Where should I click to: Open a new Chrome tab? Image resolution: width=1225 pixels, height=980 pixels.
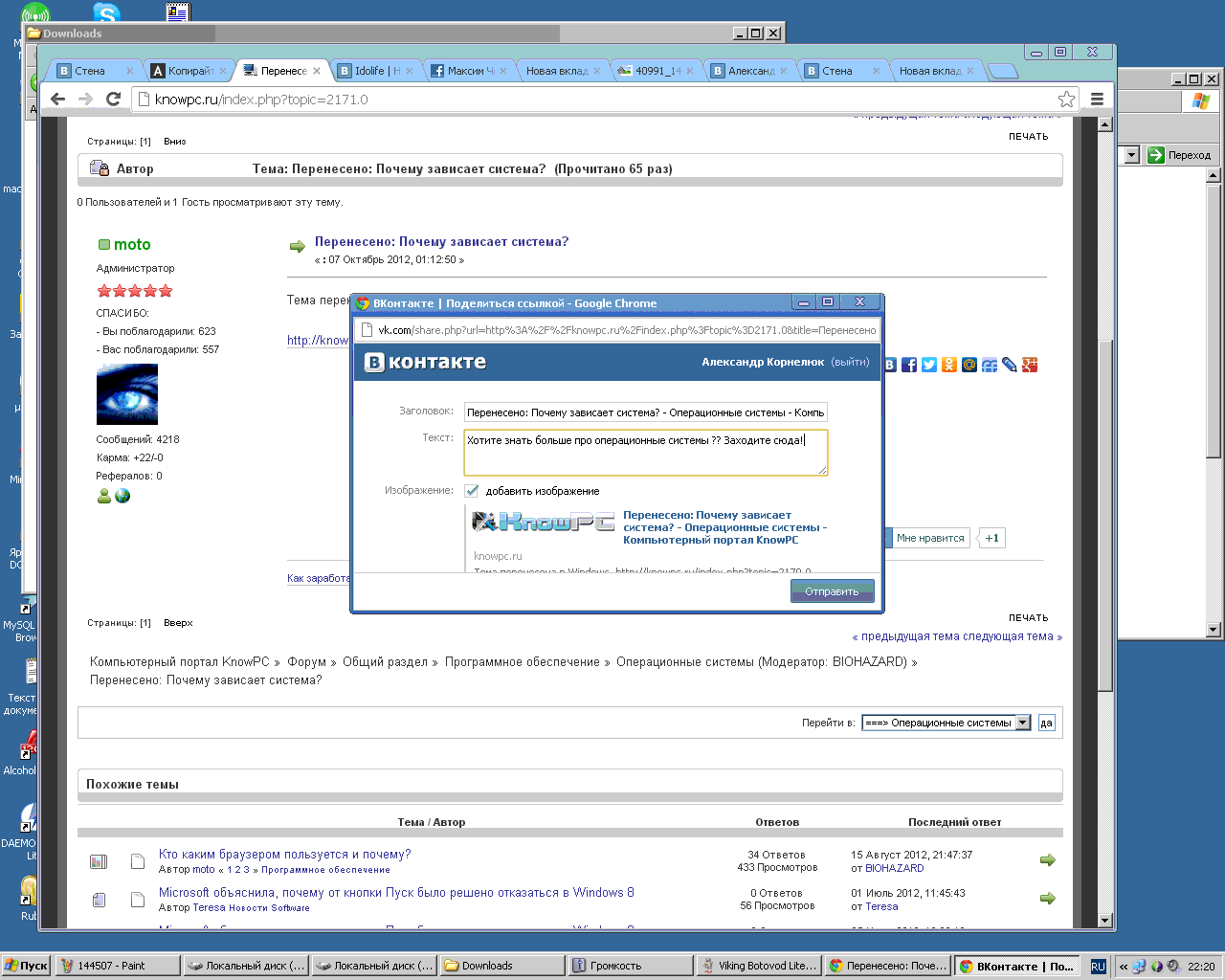(1002, 71)
